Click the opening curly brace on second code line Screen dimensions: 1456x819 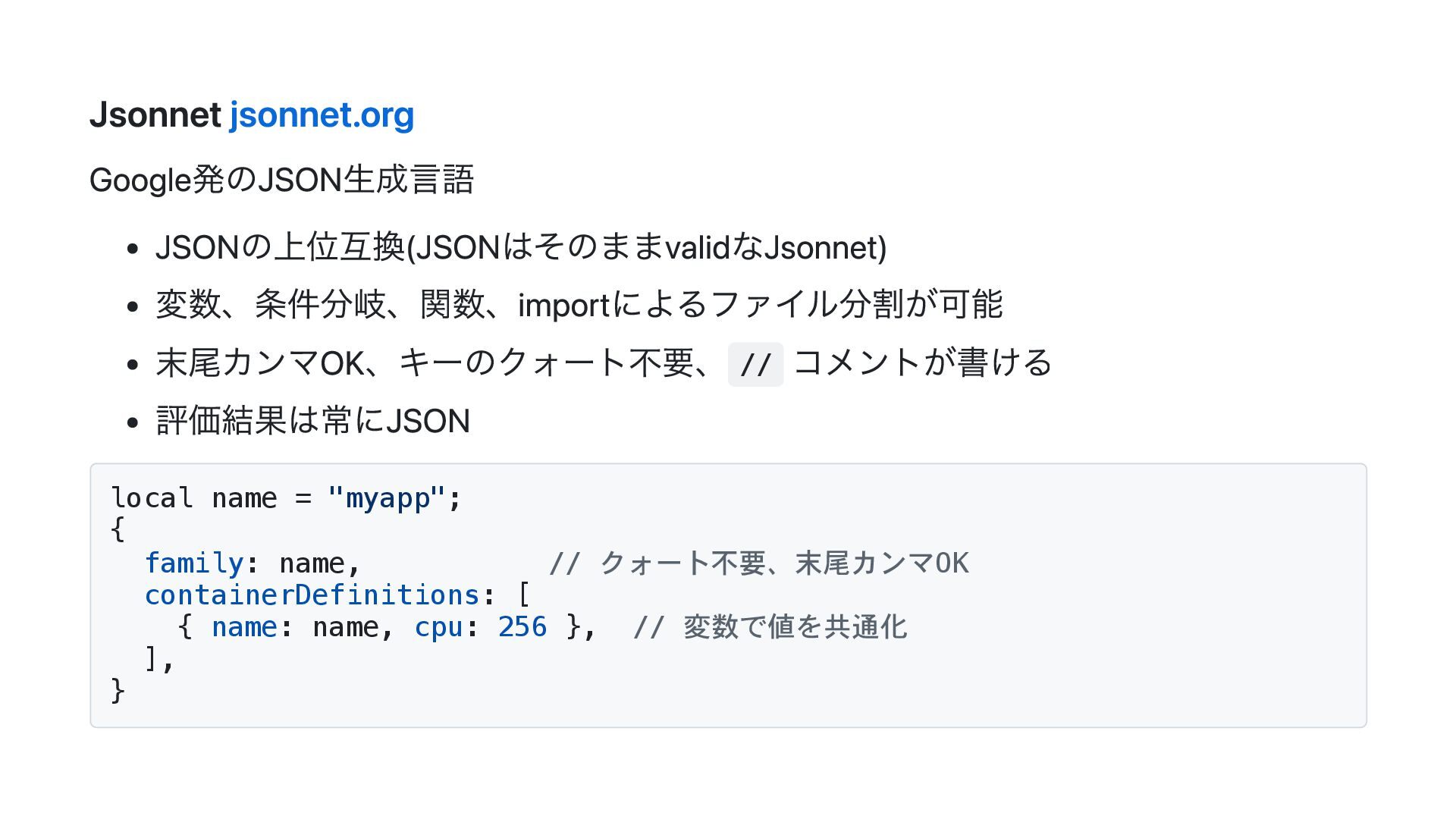coord(118,529)
